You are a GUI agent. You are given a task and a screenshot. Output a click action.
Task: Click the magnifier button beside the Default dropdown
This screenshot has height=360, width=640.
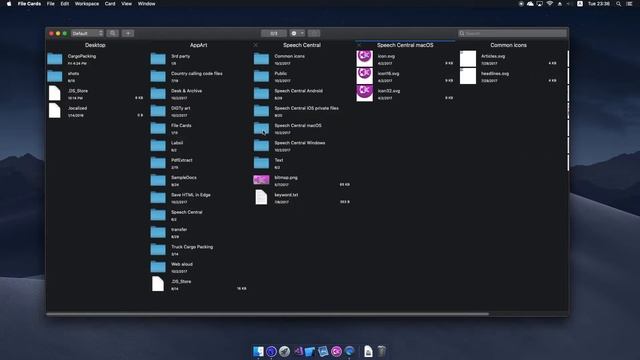113,33
